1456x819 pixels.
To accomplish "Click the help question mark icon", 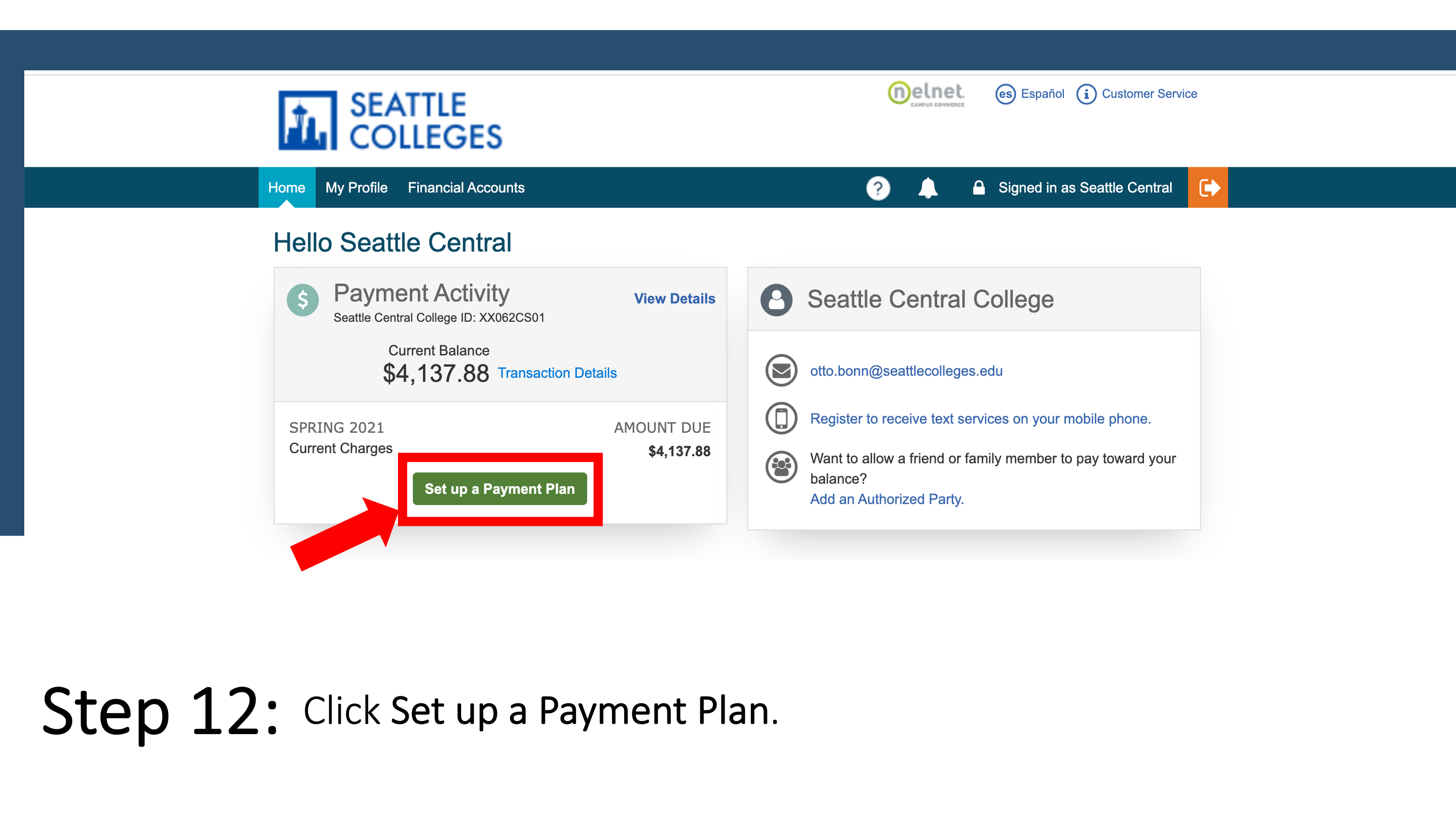I will 877,188.
